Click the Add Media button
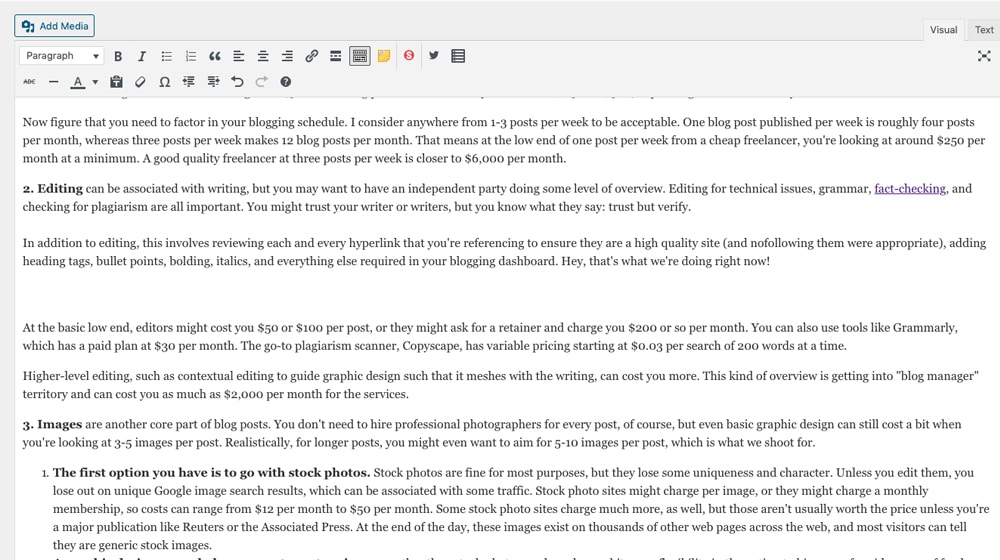1000x560 pixels. coord(54,26)
